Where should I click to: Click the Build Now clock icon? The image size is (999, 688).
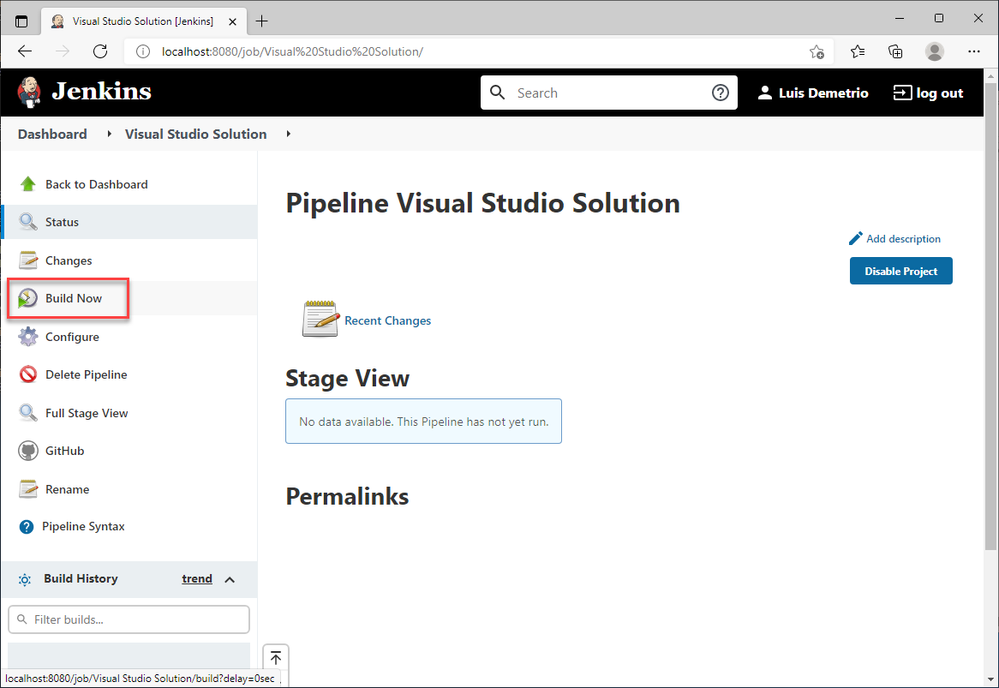[x=27, y=298]
